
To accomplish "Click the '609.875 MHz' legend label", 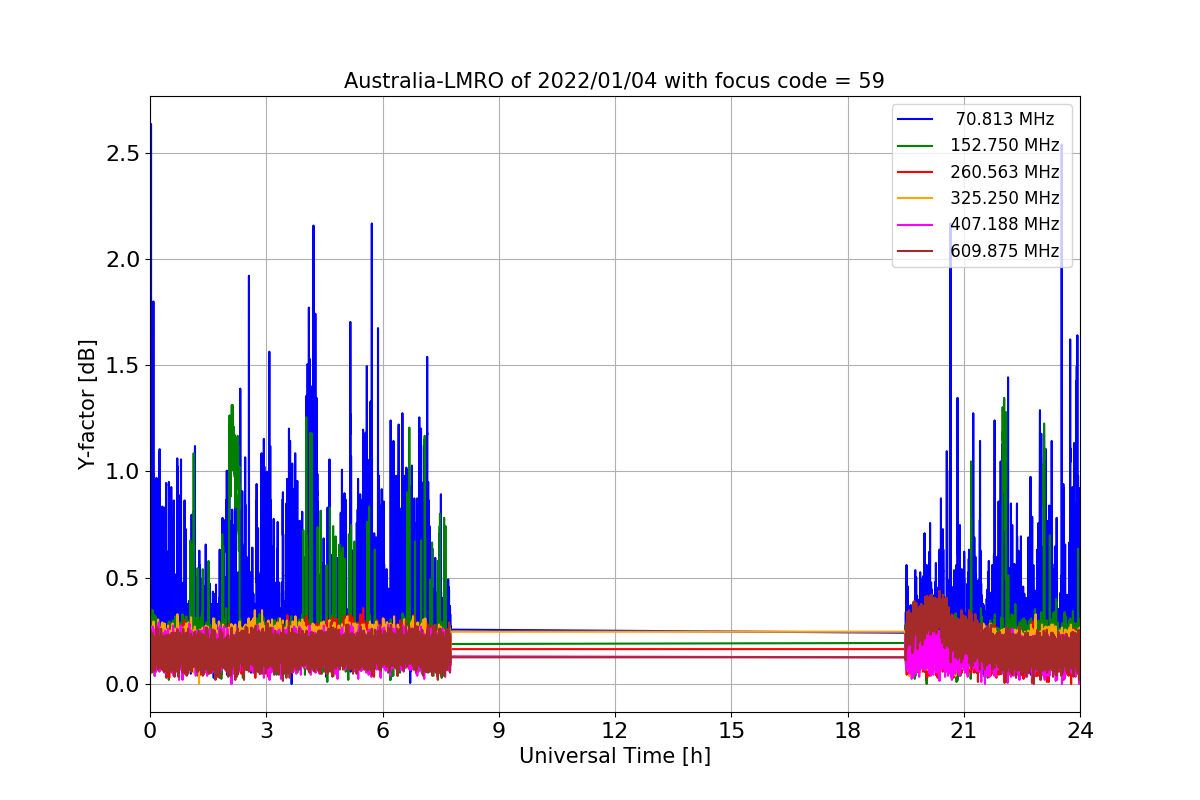I will [x=1005, y=251].
